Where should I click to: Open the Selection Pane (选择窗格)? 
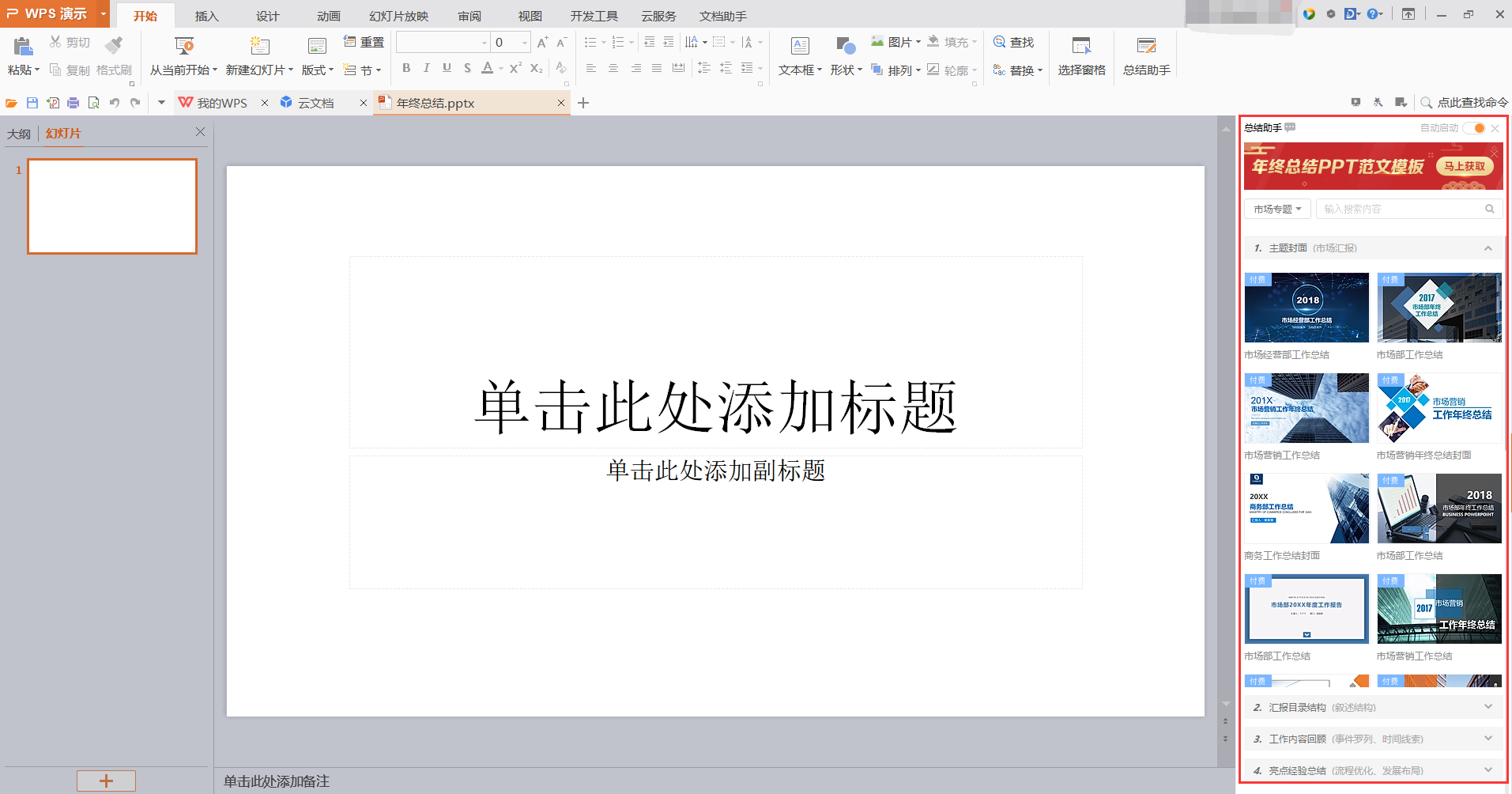(1081, 46)
